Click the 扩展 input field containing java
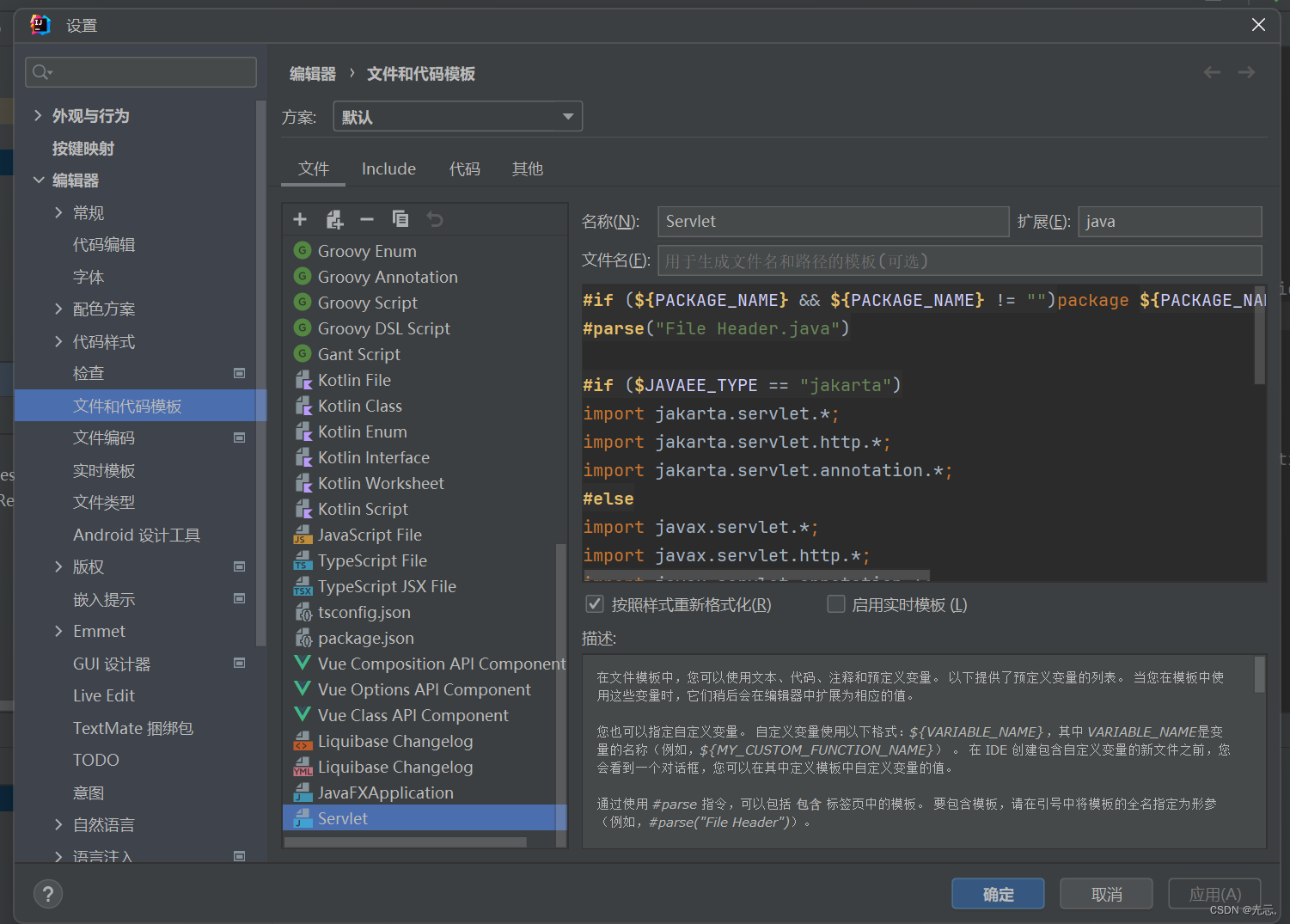 tap(1170, 221)
